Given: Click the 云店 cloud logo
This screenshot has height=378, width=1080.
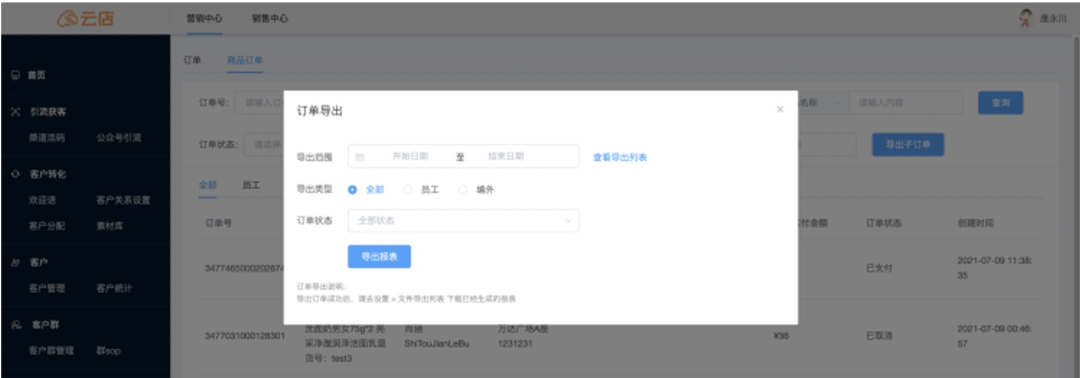Looking at the screenshot, I should pos(67,19).
